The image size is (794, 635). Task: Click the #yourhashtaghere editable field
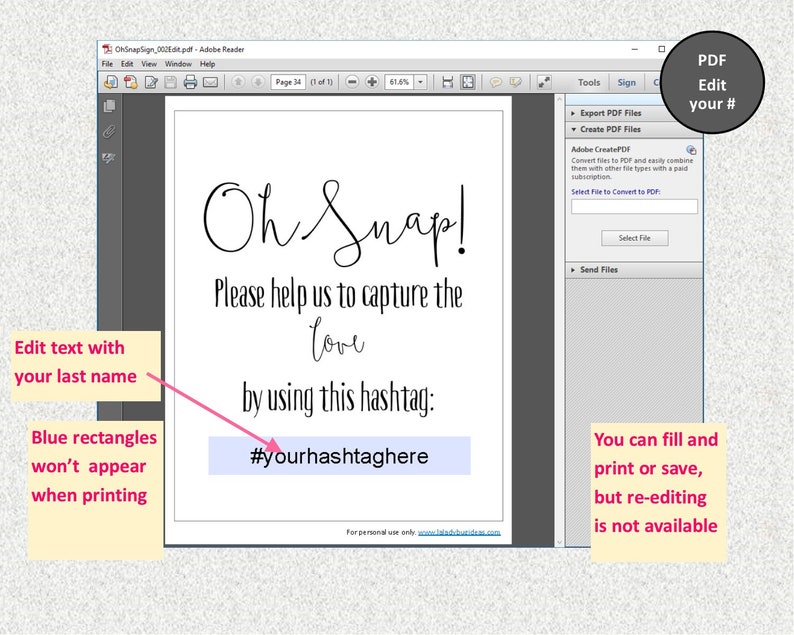tap(339, 456)
